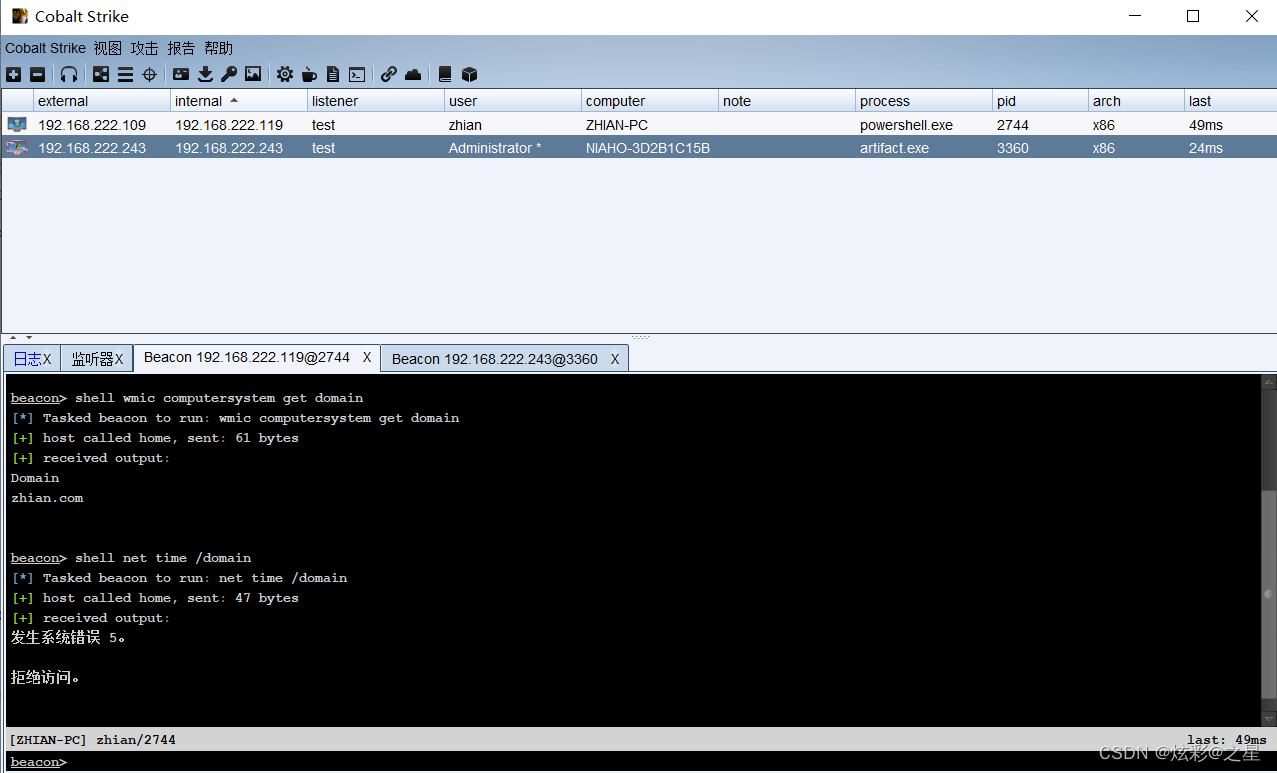Switch to the session table view
1277x773 pixels.
click(x=125, y=74)
